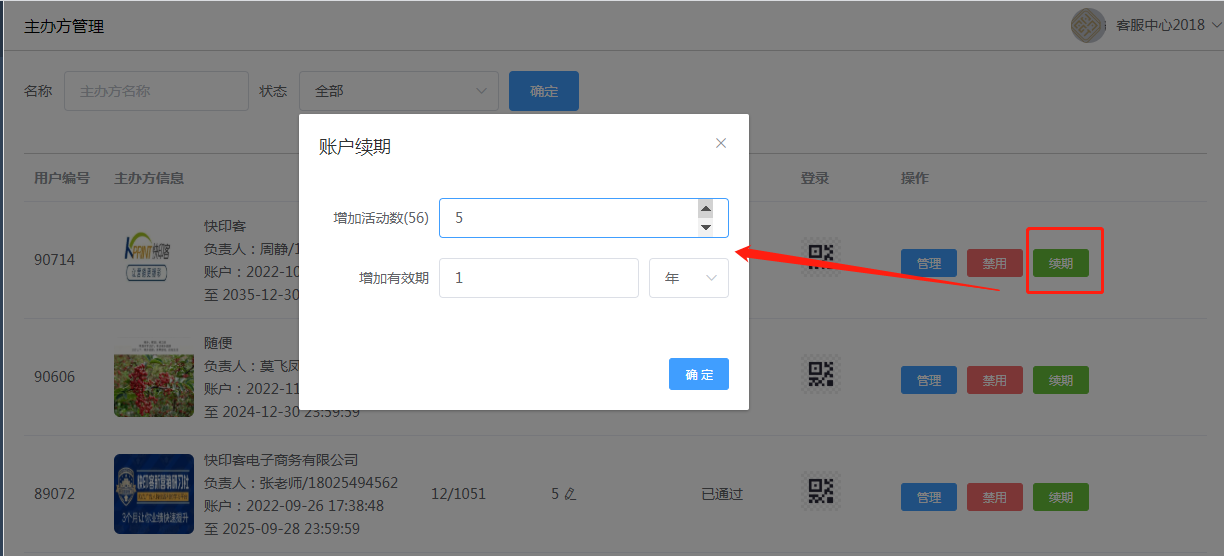Open QR code icon for user 90606
The width and height of the screenshot is (1224, 556).
point(820,375)
